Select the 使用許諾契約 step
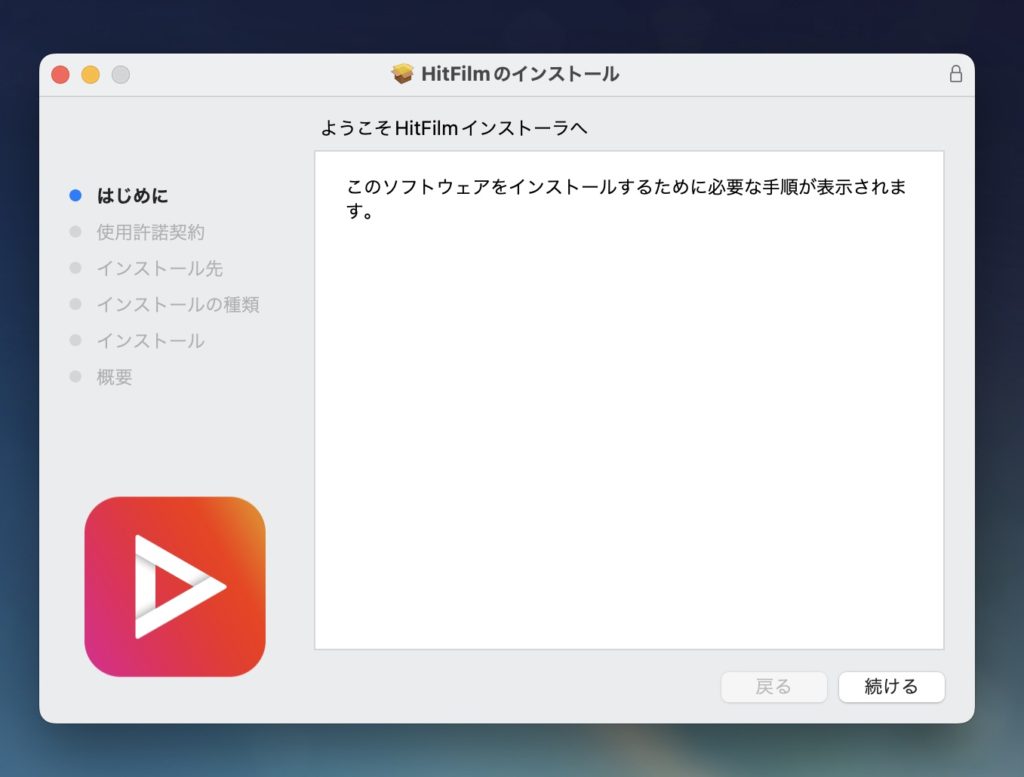This screenshot has width=1024, height=777. (150, 232)
